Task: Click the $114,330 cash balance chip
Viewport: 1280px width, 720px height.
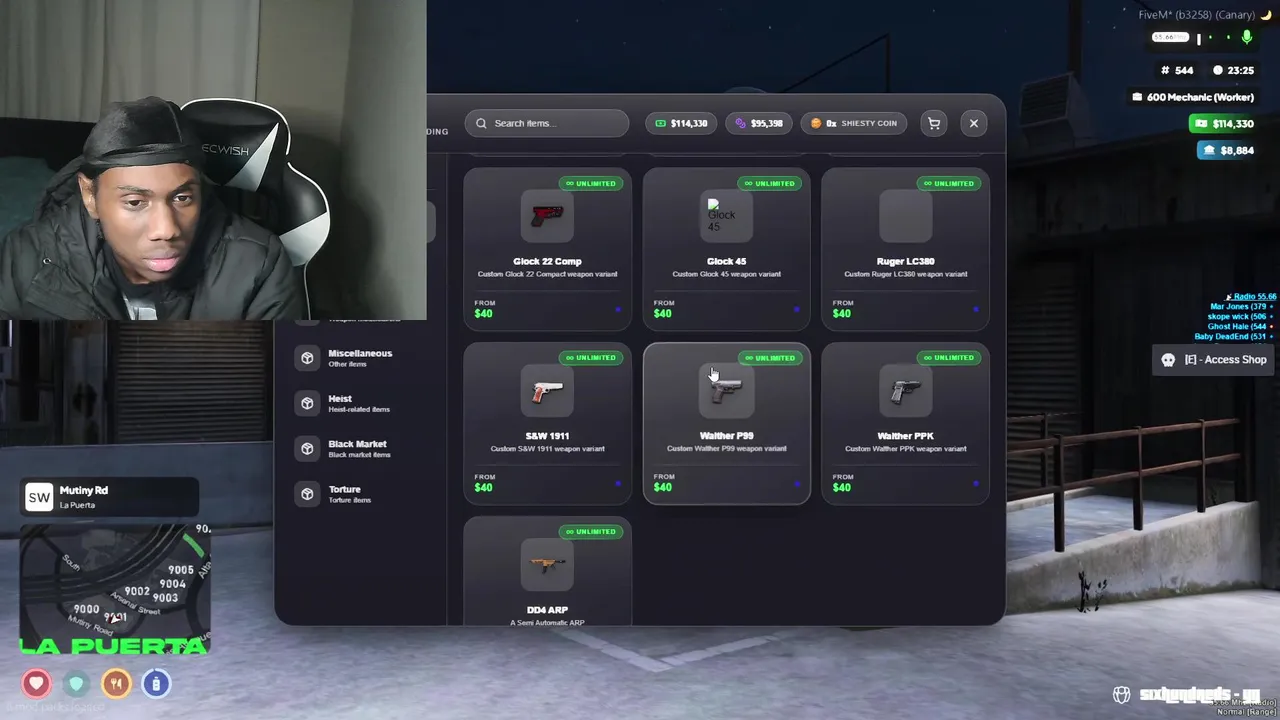Action: point(681,123)
